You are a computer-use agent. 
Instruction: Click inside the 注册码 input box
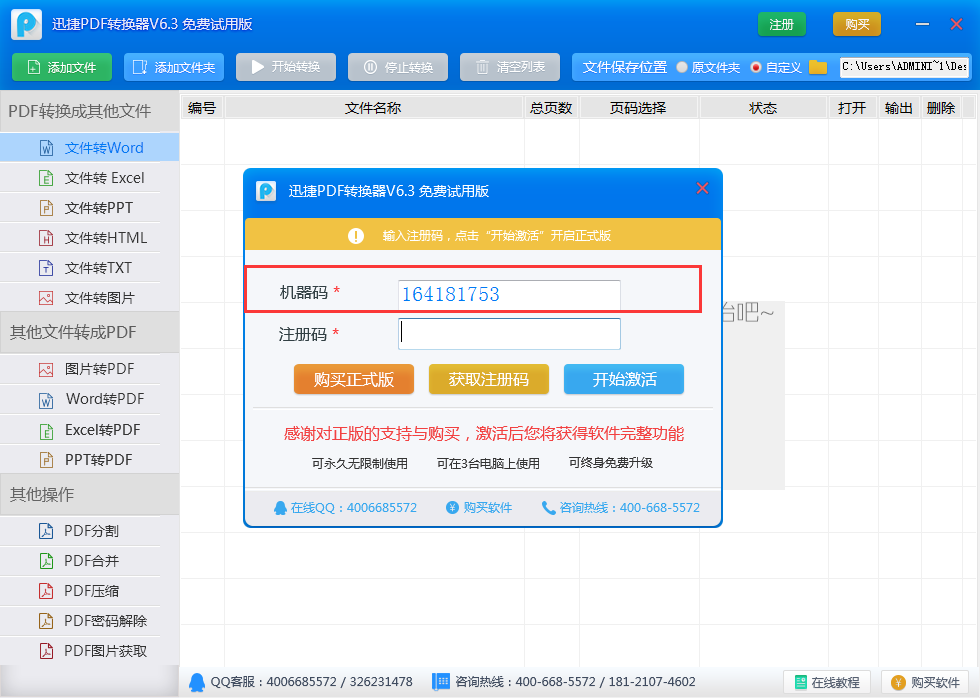(509, 333)
